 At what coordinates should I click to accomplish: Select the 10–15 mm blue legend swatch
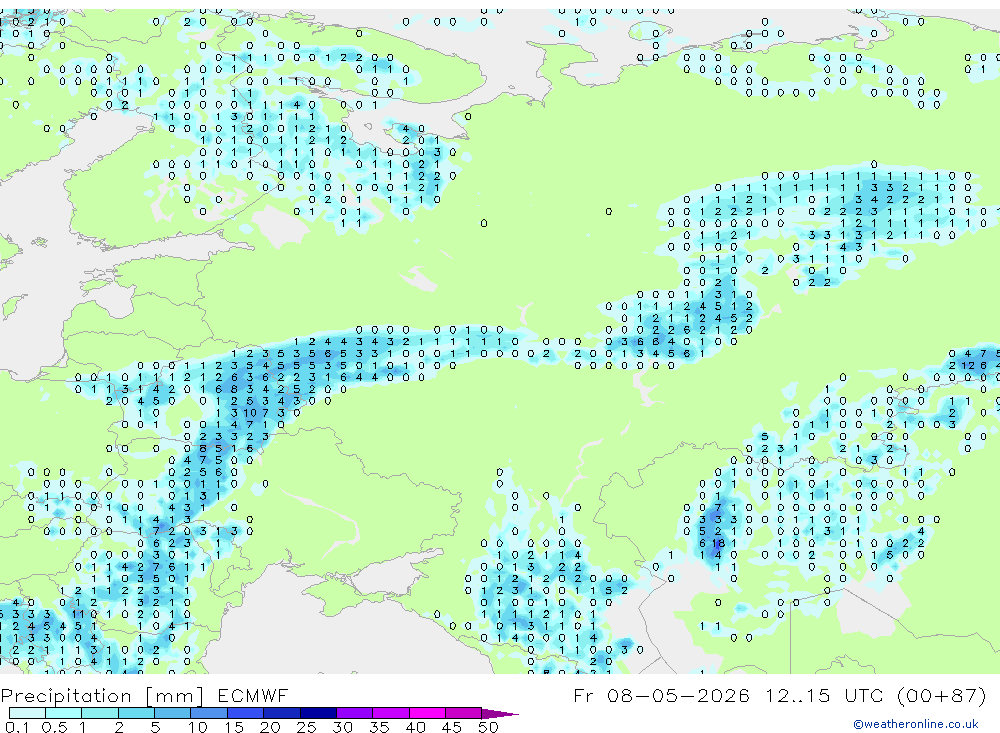coord(209,713)
